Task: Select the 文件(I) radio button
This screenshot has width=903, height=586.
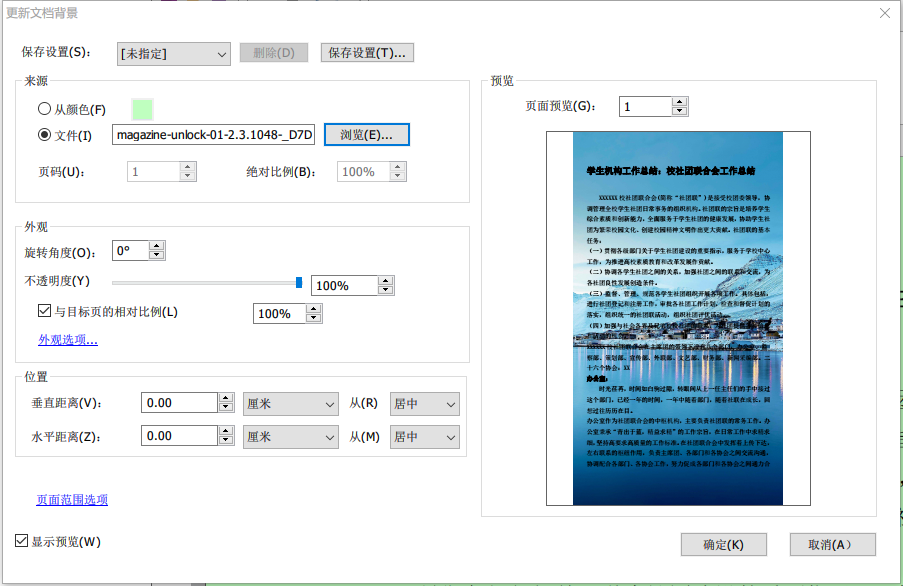Action: (x=42, y=134)
